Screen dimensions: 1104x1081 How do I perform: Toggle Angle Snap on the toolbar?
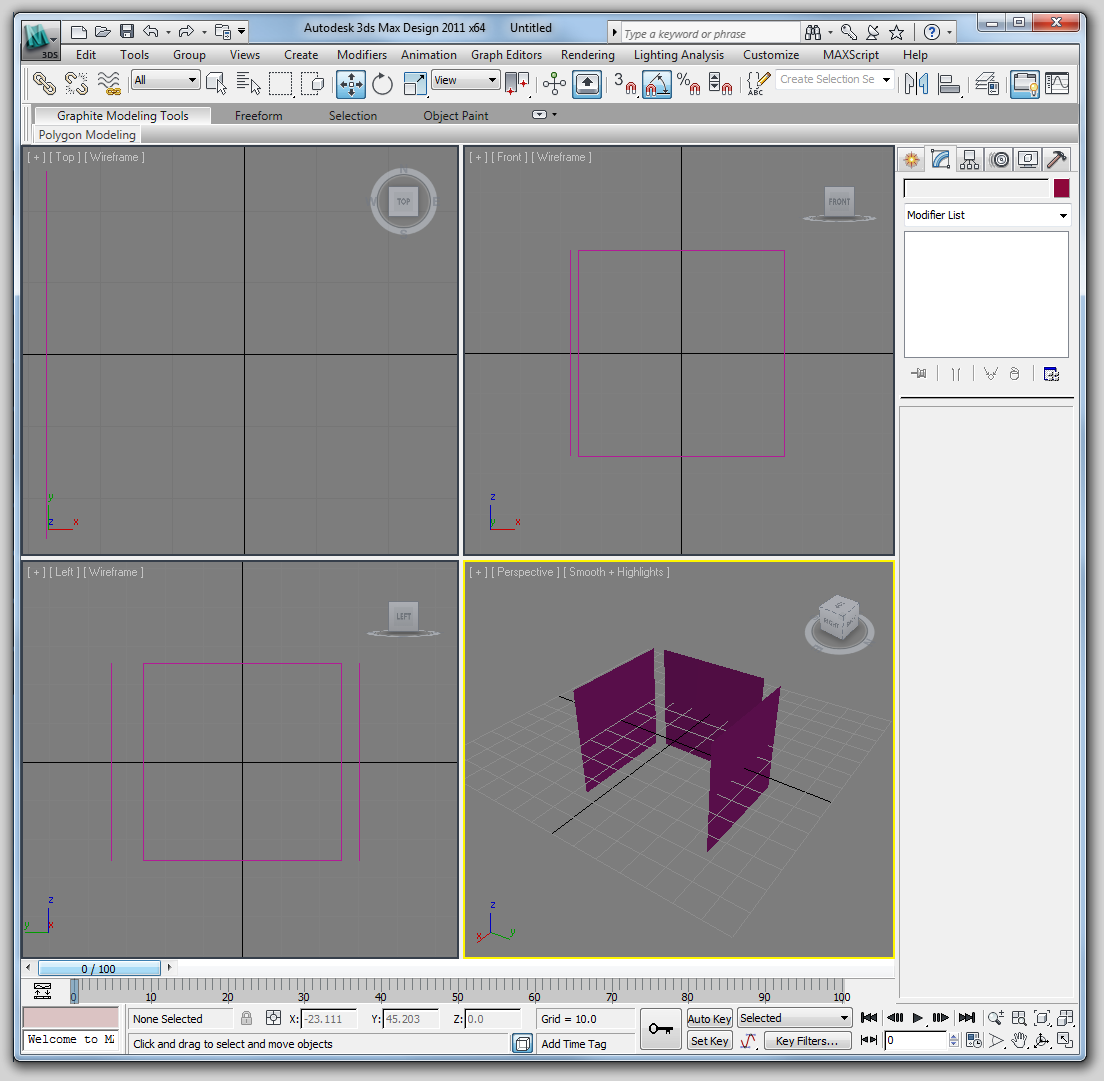tap(656, 84)
